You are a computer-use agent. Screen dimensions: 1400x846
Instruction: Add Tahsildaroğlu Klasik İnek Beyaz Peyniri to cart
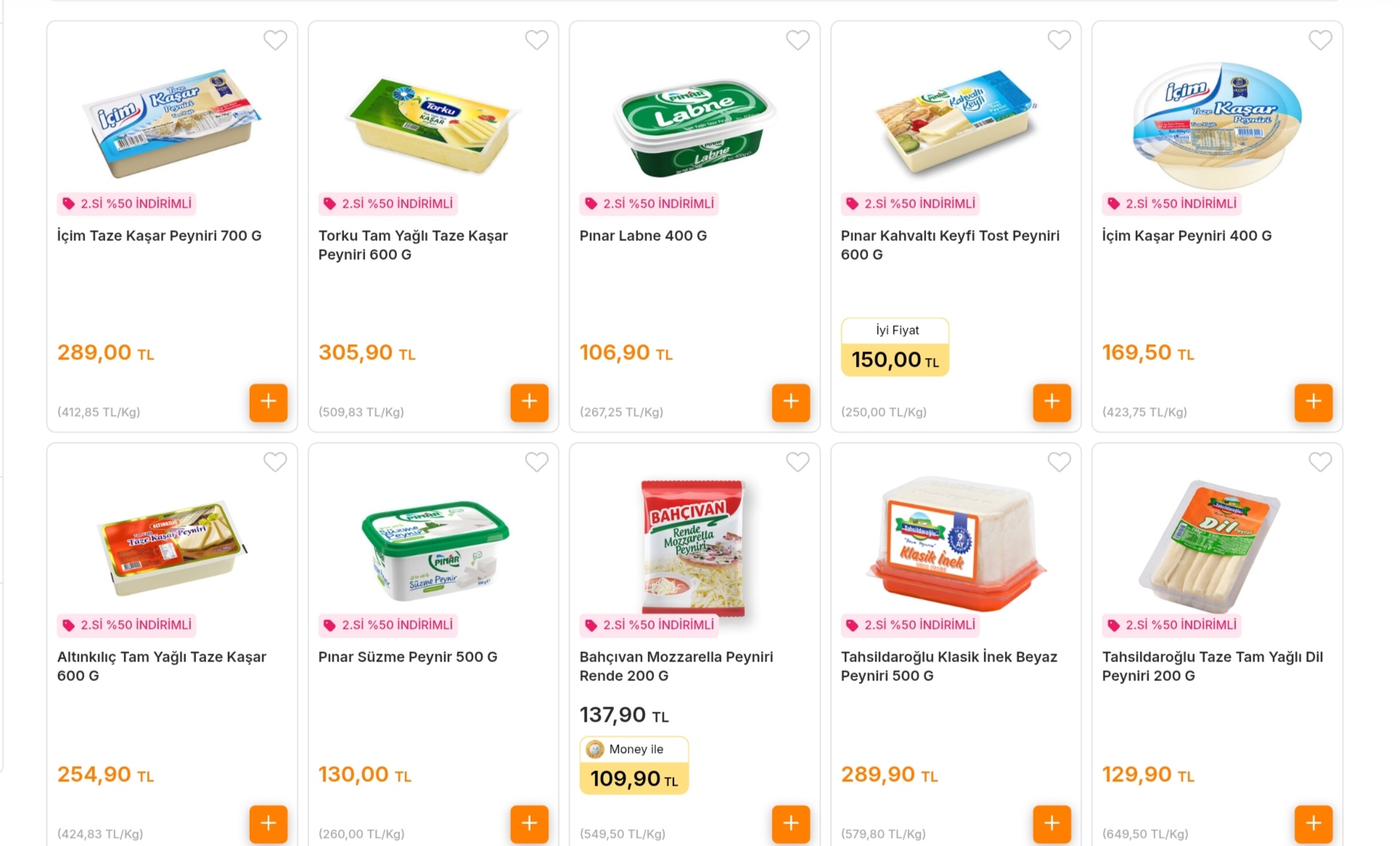pos(1052,823)
